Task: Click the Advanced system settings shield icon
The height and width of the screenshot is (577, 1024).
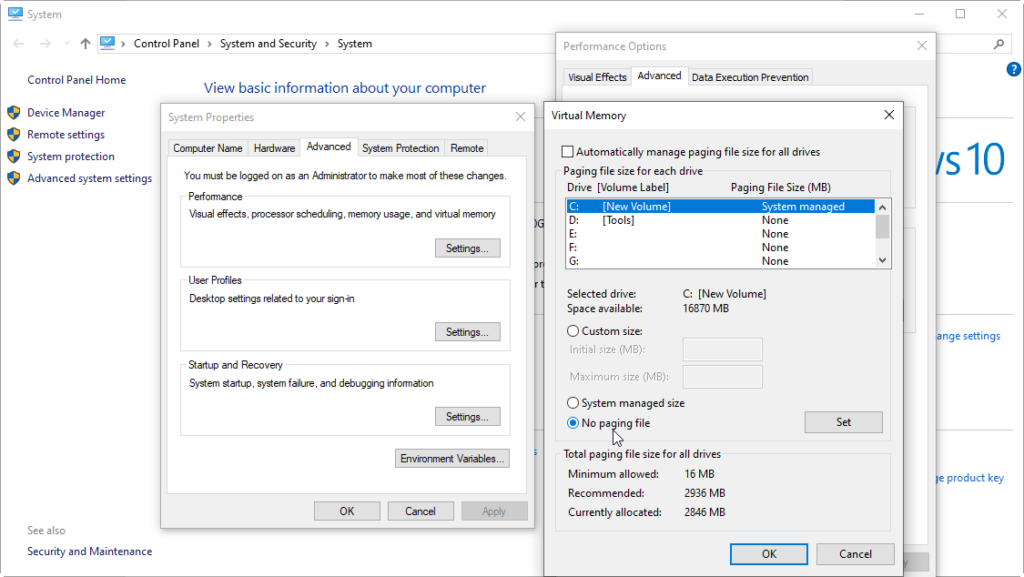Action: pos(14,178)
